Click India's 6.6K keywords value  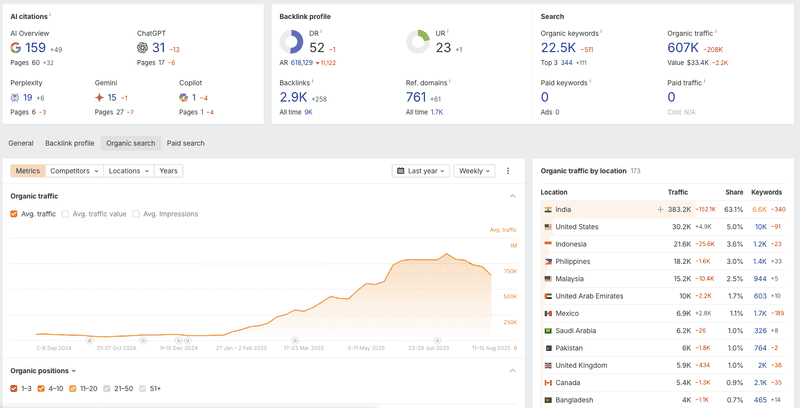[760, 210]
